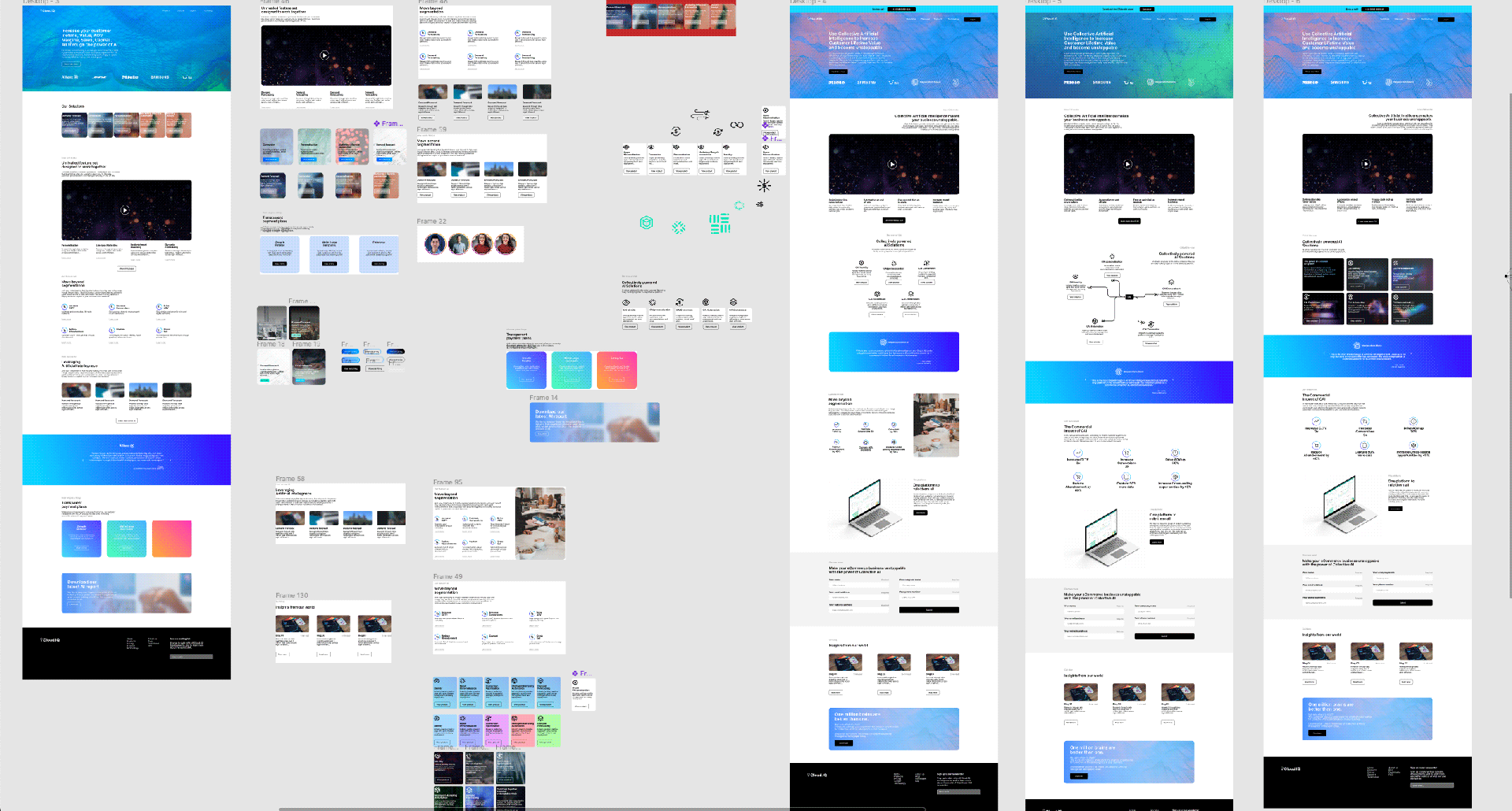
Task: Select the pink-orange gradient pricing card
Action: [617, 369]
